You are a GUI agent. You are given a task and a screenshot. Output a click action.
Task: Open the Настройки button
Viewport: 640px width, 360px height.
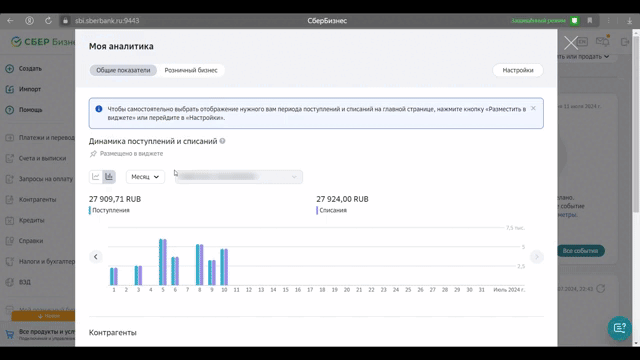pyautogui.click(x=518, y=70)
